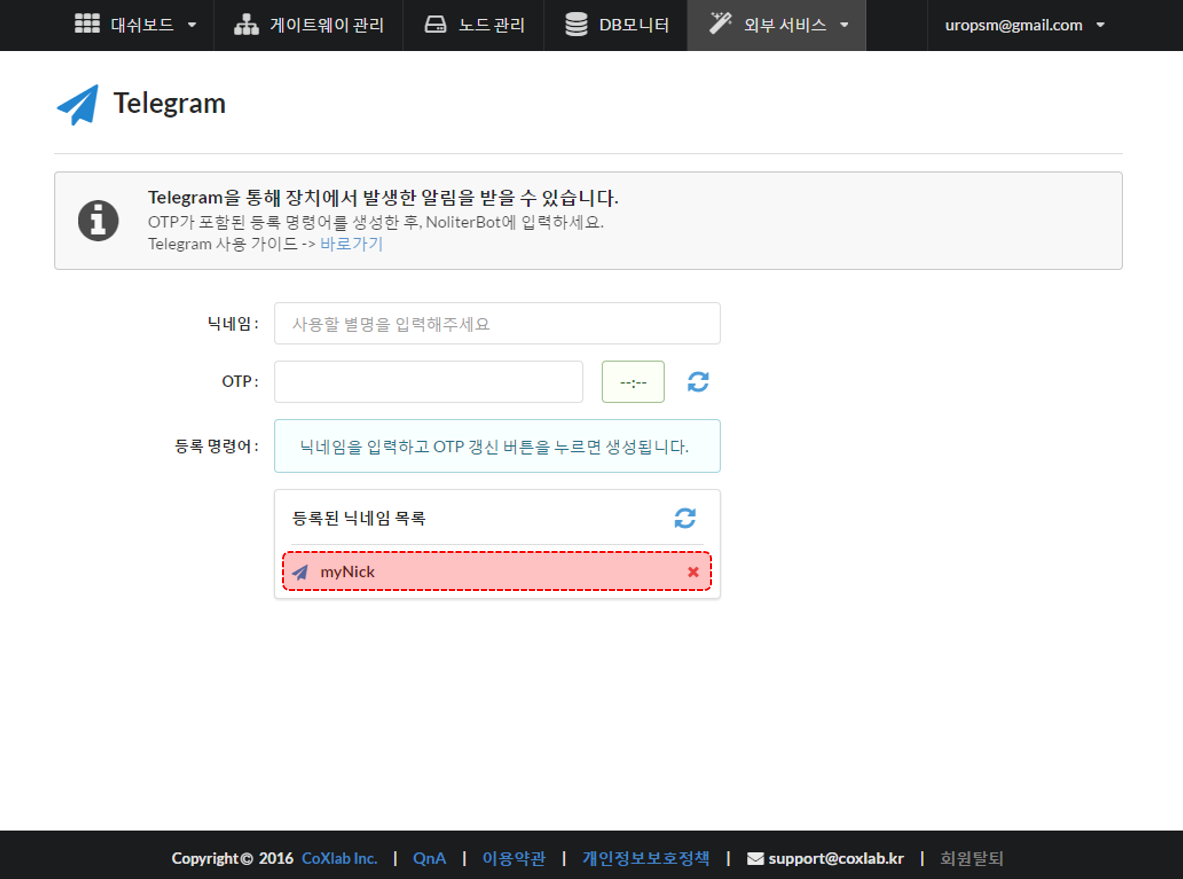Open the 외부 서비스 menu
This screenshot has width=1183, height=879.
777,25
